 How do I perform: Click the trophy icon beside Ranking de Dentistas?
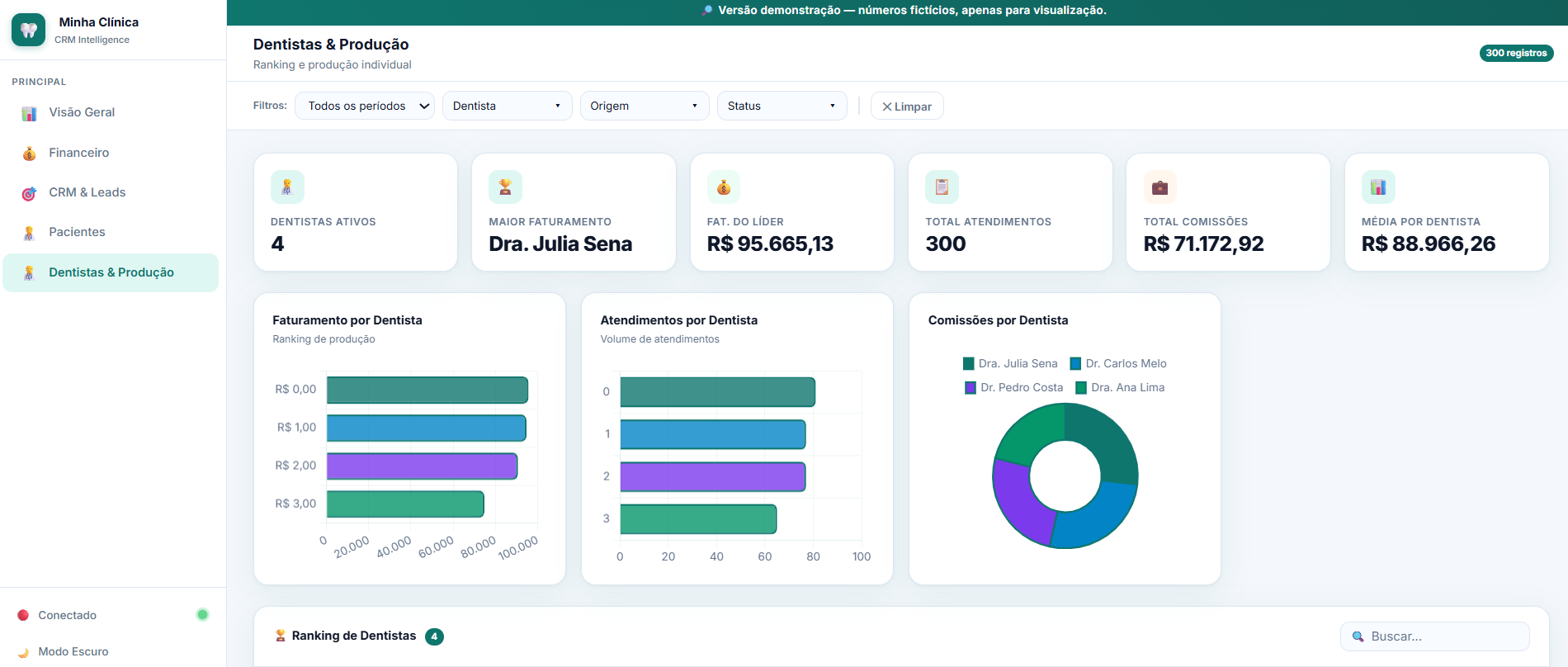tap(281, 636)
